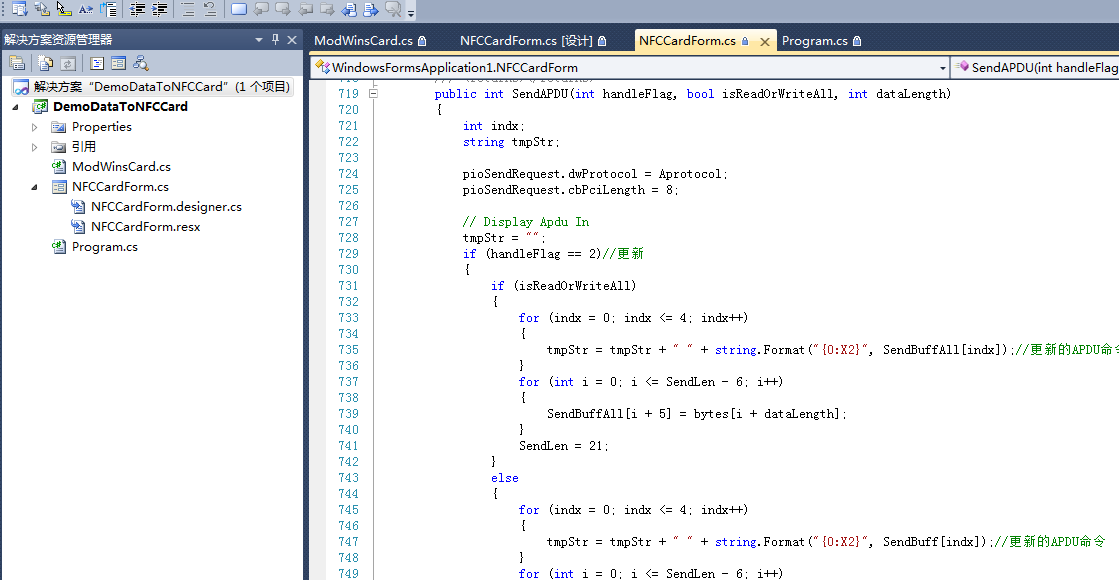Click 'if (isReadOrWriteAll)' code line

[563, 286]
